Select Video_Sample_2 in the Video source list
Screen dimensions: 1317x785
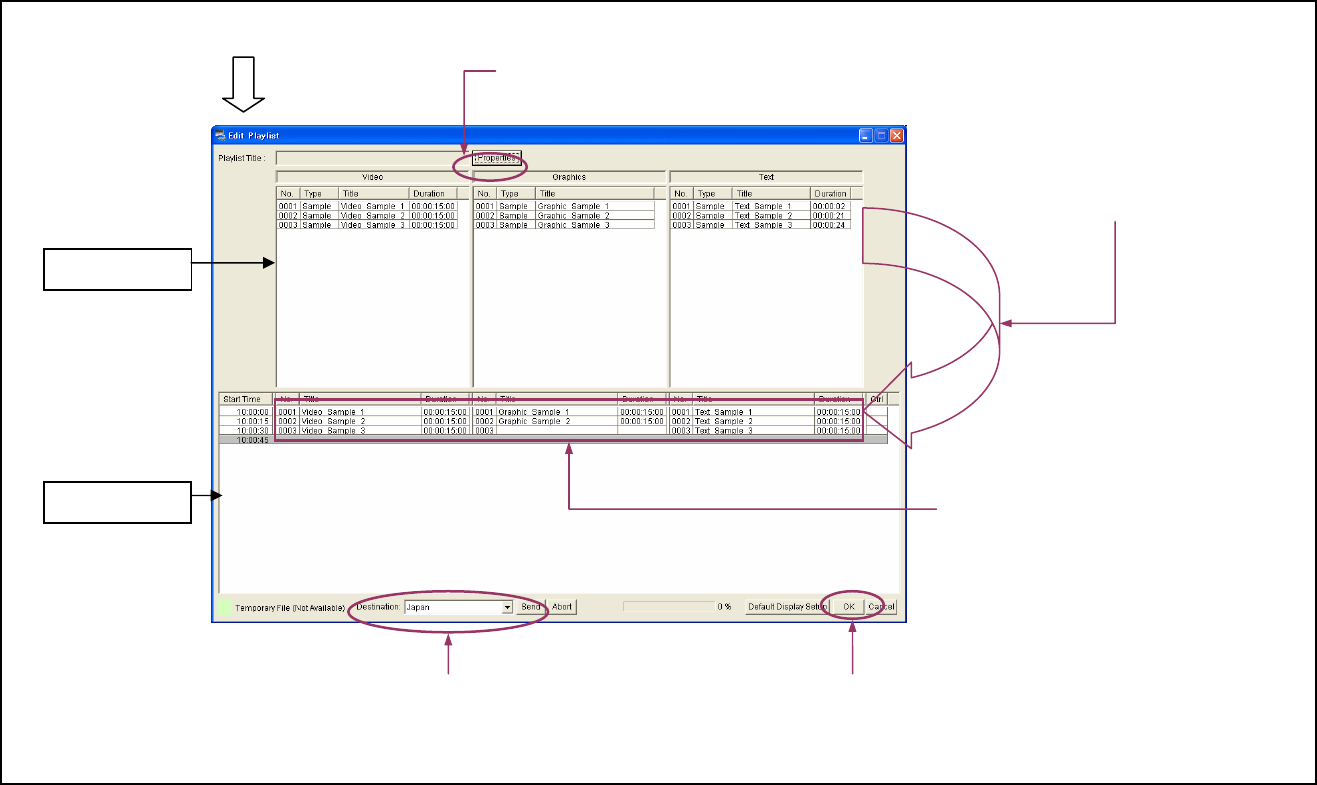coord(372,216)
